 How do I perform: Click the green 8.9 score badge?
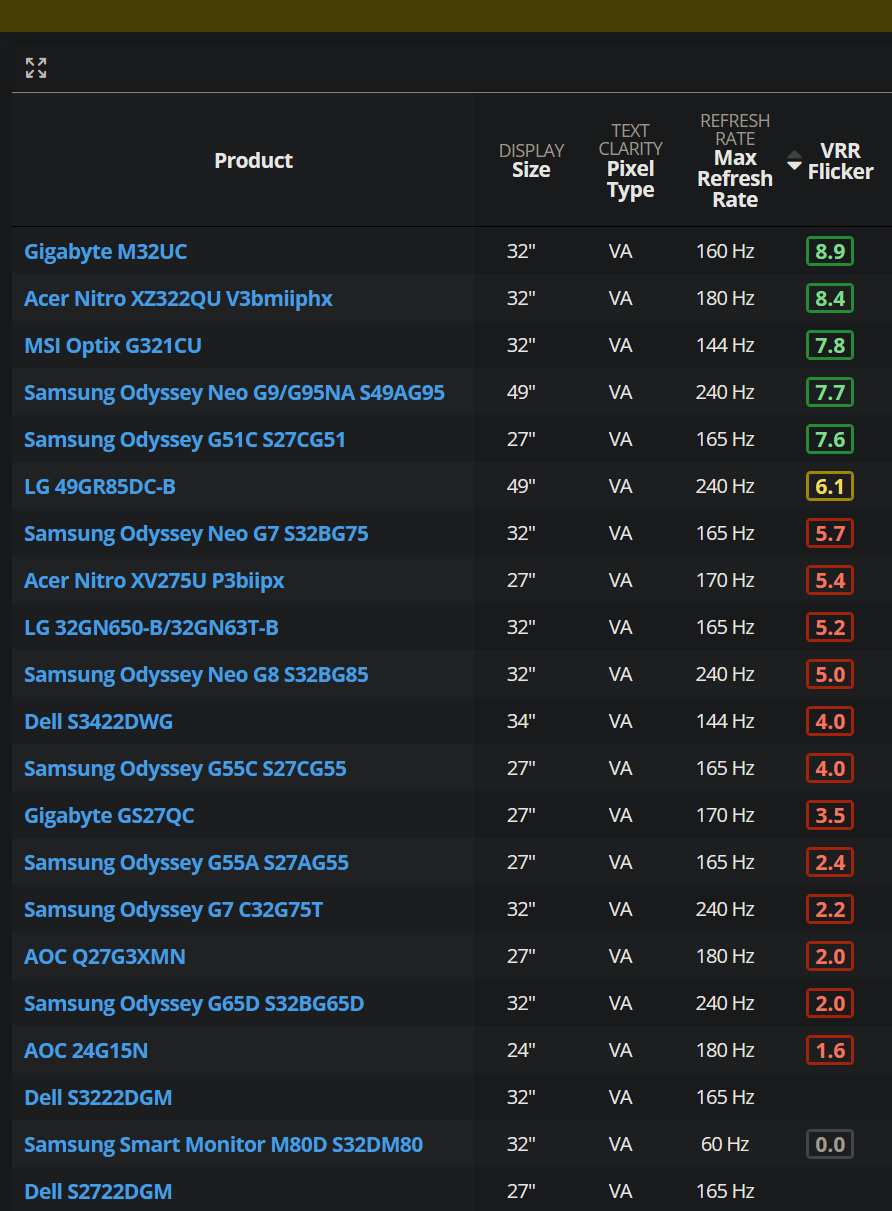pyautogui.click(x=829, y=251)
